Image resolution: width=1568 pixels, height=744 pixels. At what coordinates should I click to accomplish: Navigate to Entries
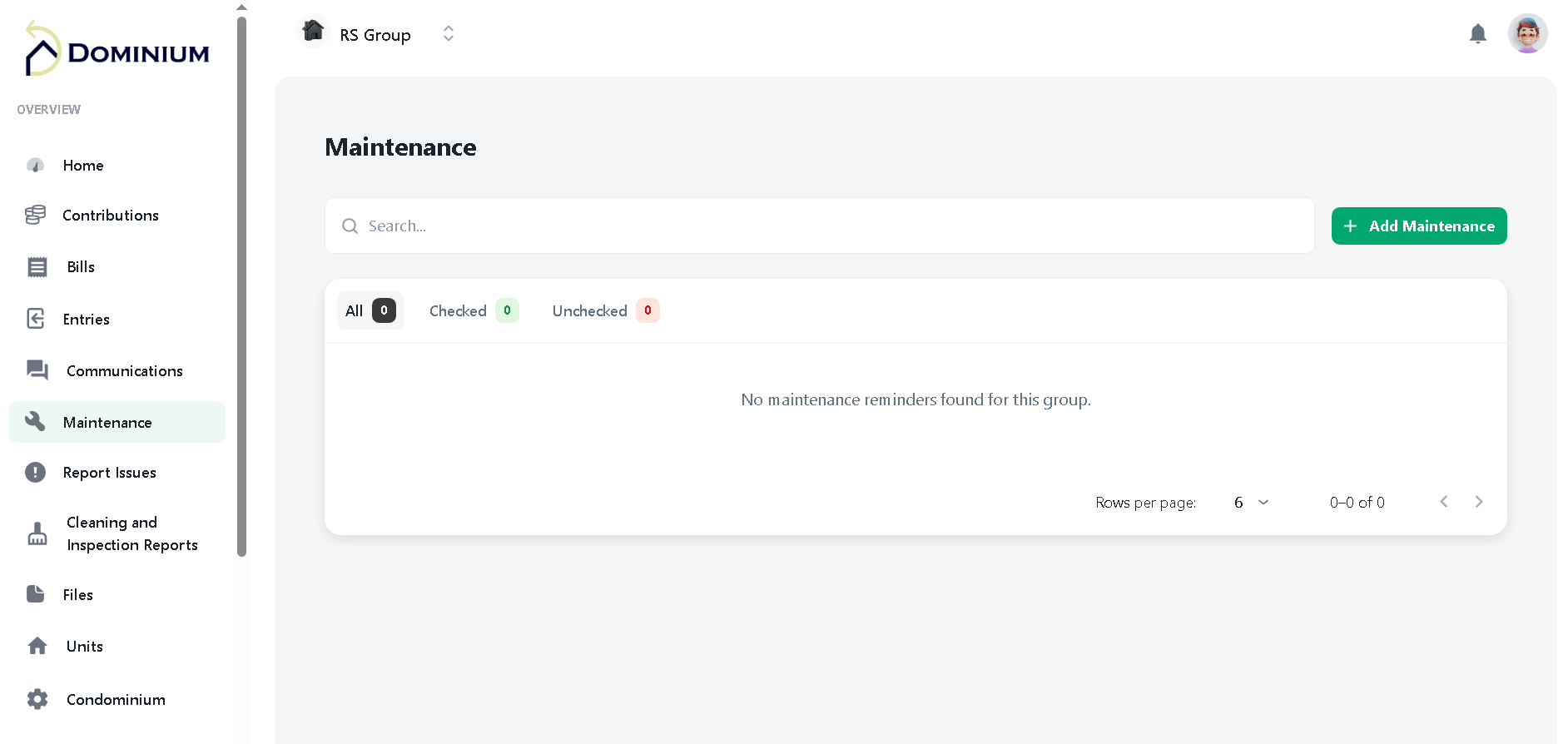click(117, 319)
